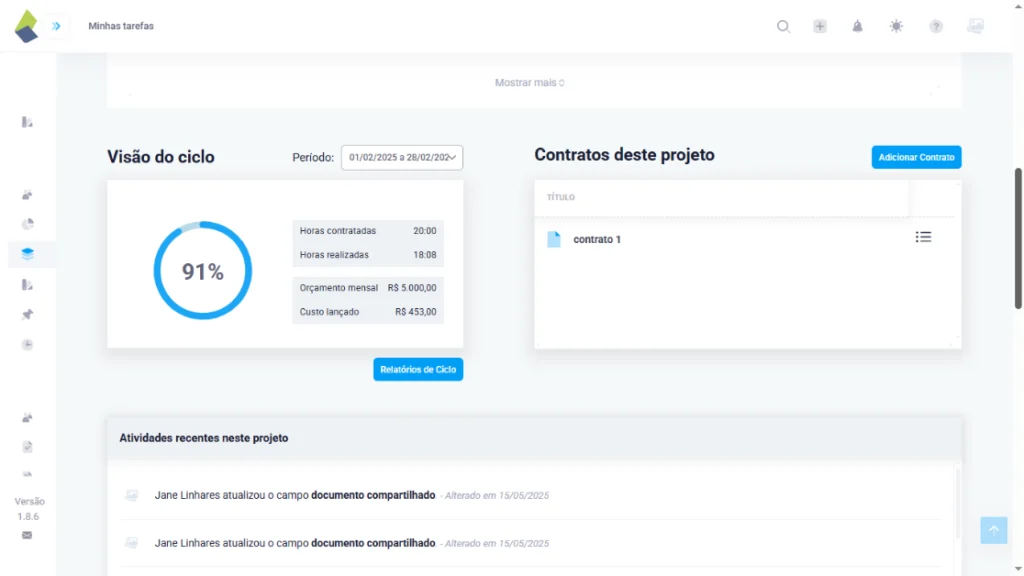Open the clock icon in sidebar
The width and height of the screenshot is (1024, 576).
coord(28,344)
